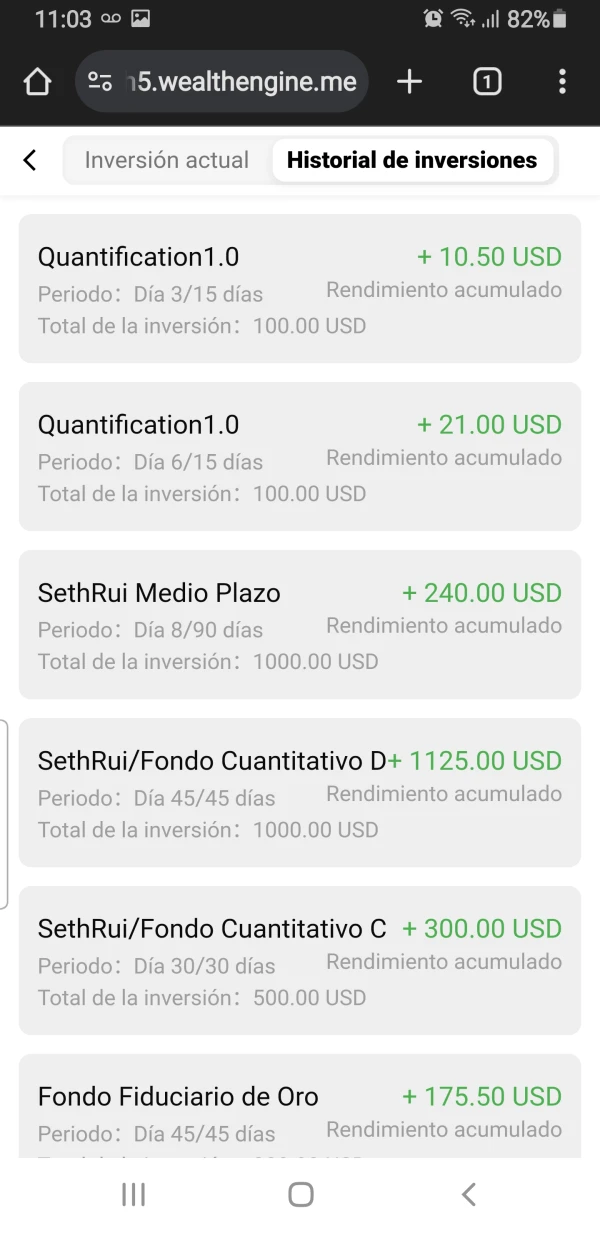Open Quantification1.0 entry with +21.00 USD

[x=300, y=457]
